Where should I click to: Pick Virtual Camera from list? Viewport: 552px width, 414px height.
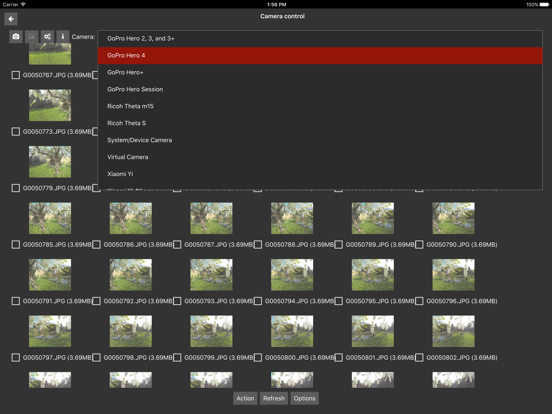[320, 157]
